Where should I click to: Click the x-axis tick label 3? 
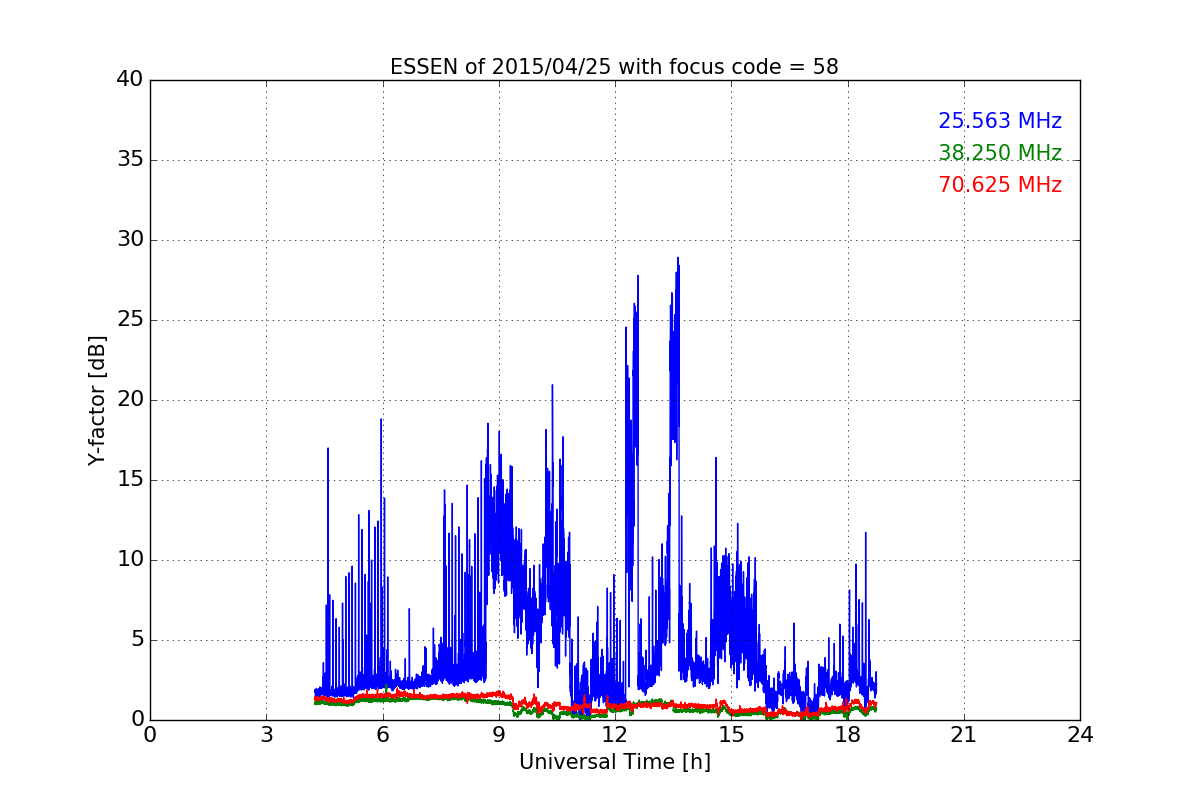click(x=266, y=735)
